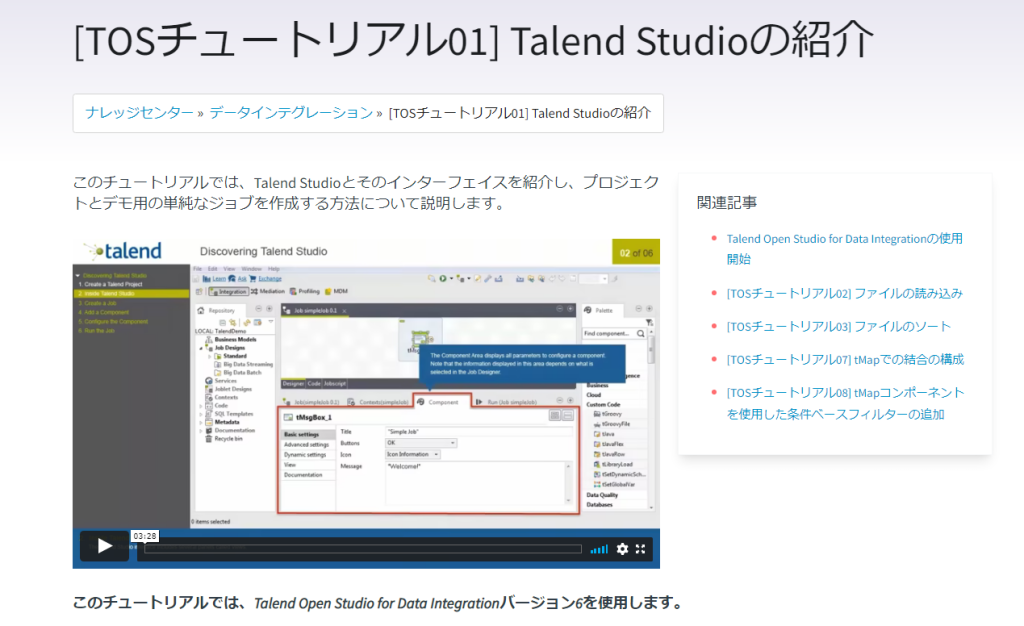The image size is (1024, 626).
Task: Open the データインテグレーション breadcrumb link
Action: (291, 113)
